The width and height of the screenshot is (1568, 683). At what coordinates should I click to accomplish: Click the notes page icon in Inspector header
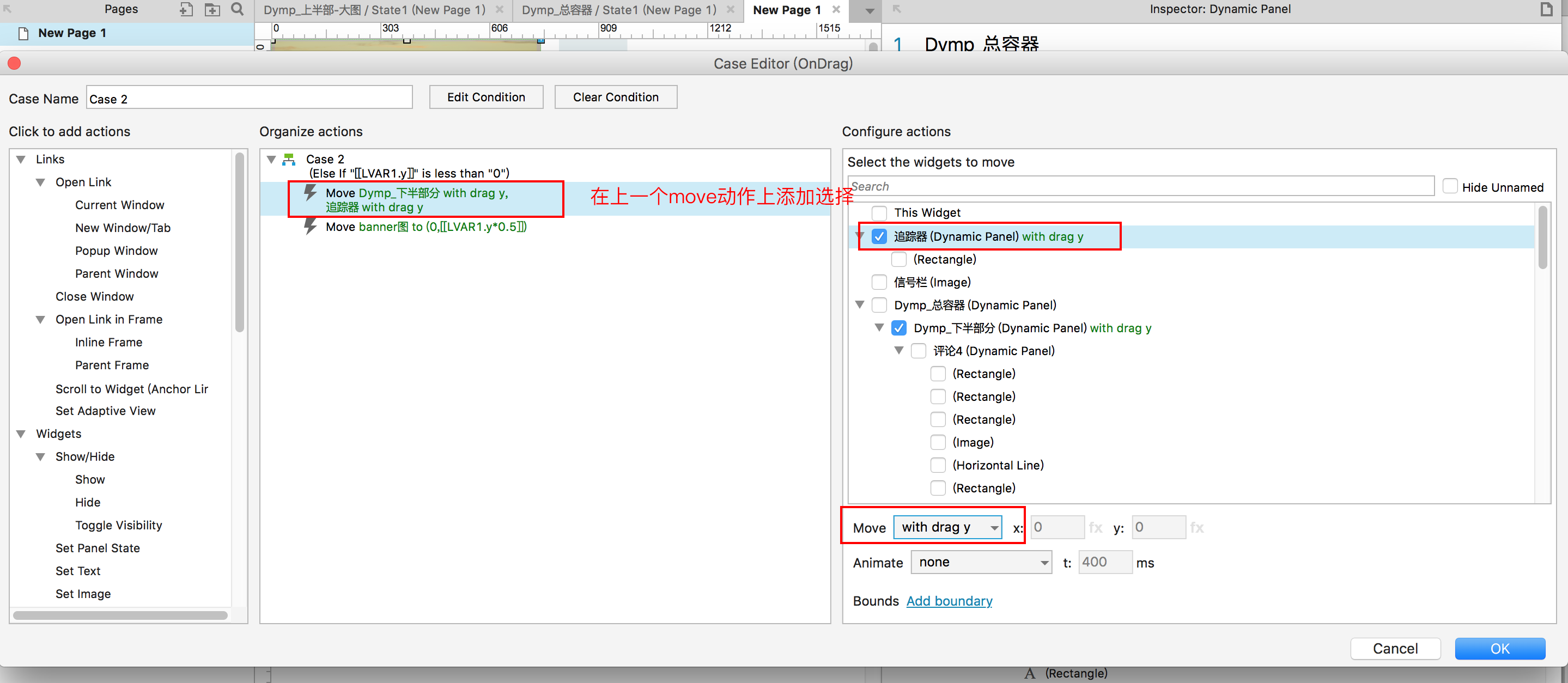tap(1546, 9)
